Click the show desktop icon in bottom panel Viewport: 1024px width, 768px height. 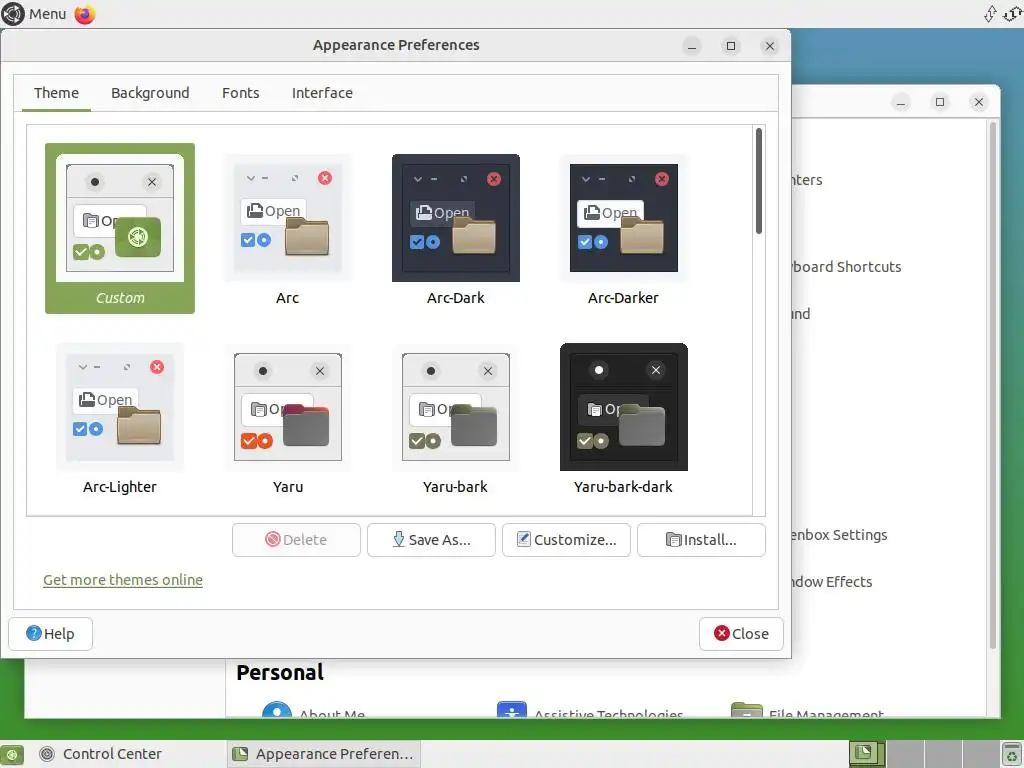click(12, 754)
